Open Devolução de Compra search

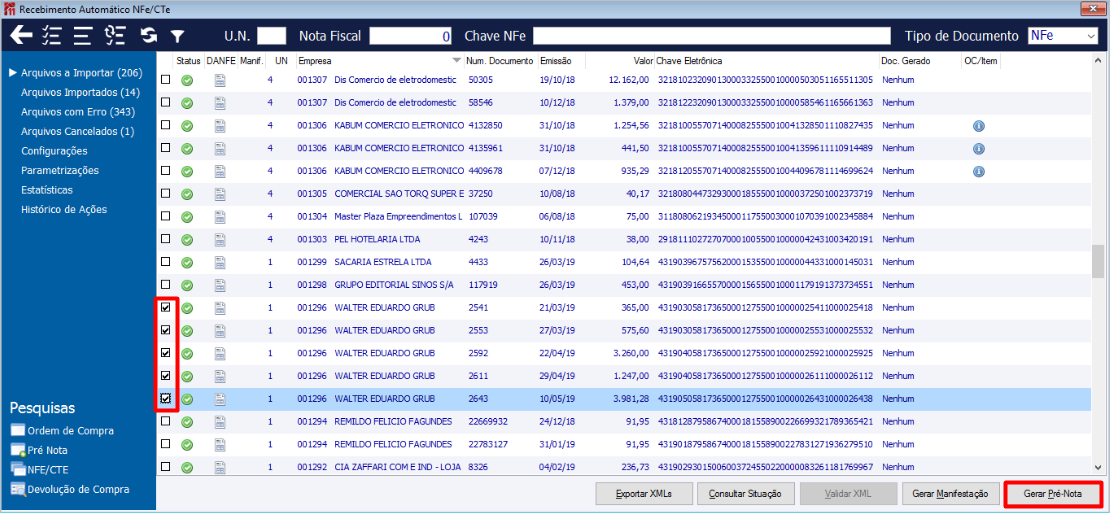(69, 489)
